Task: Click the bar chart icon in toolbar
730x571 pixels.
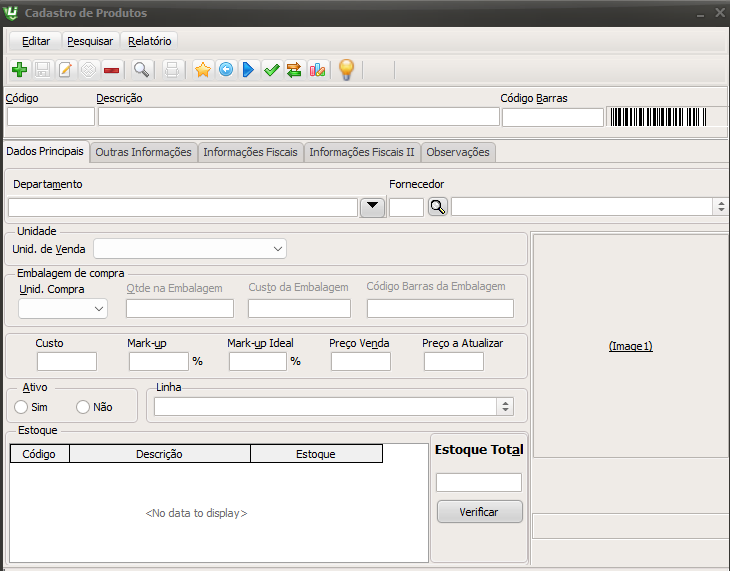Action: (317, 70)
